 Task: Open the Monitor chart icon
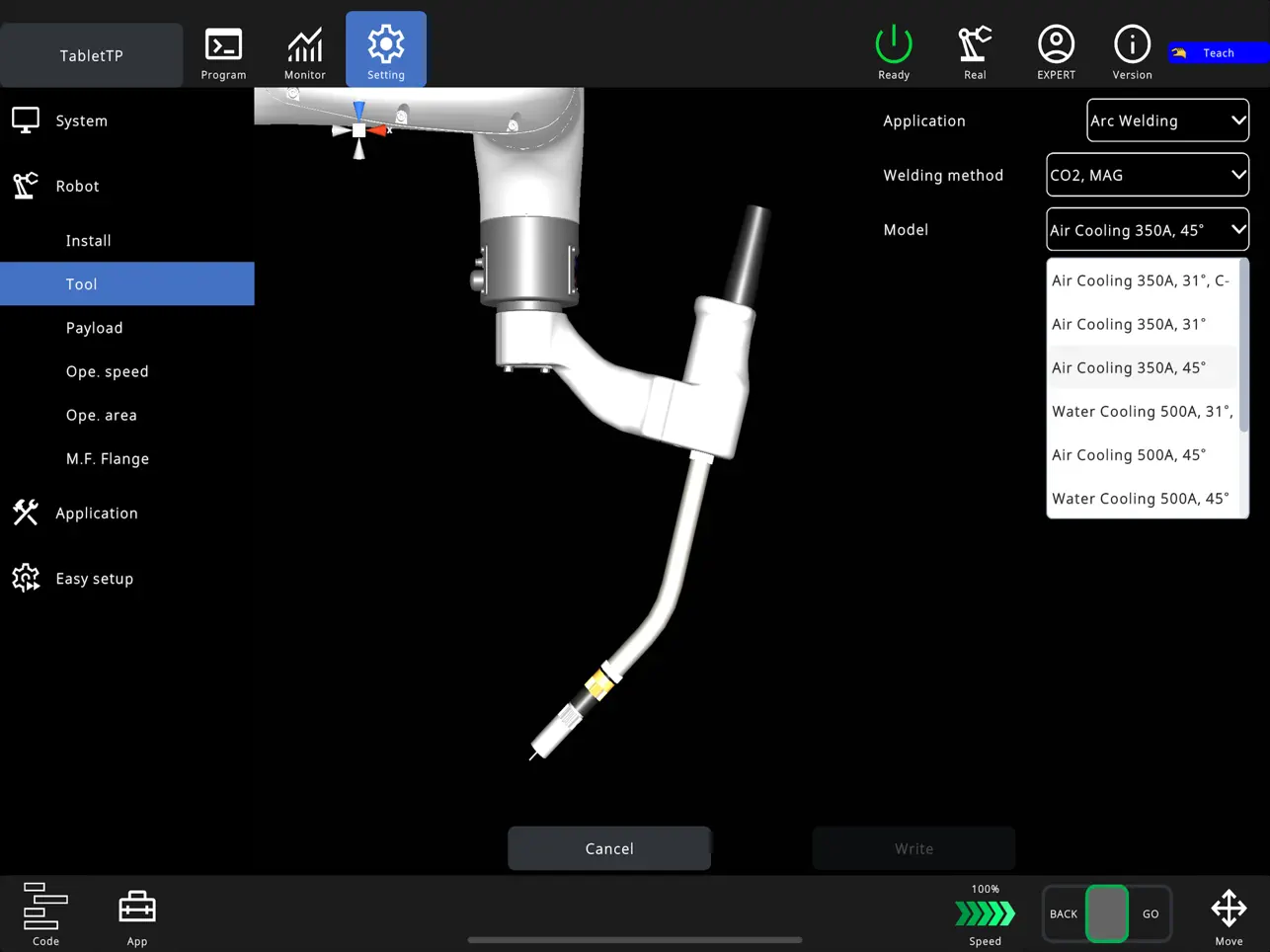click(x=305, y=45)
